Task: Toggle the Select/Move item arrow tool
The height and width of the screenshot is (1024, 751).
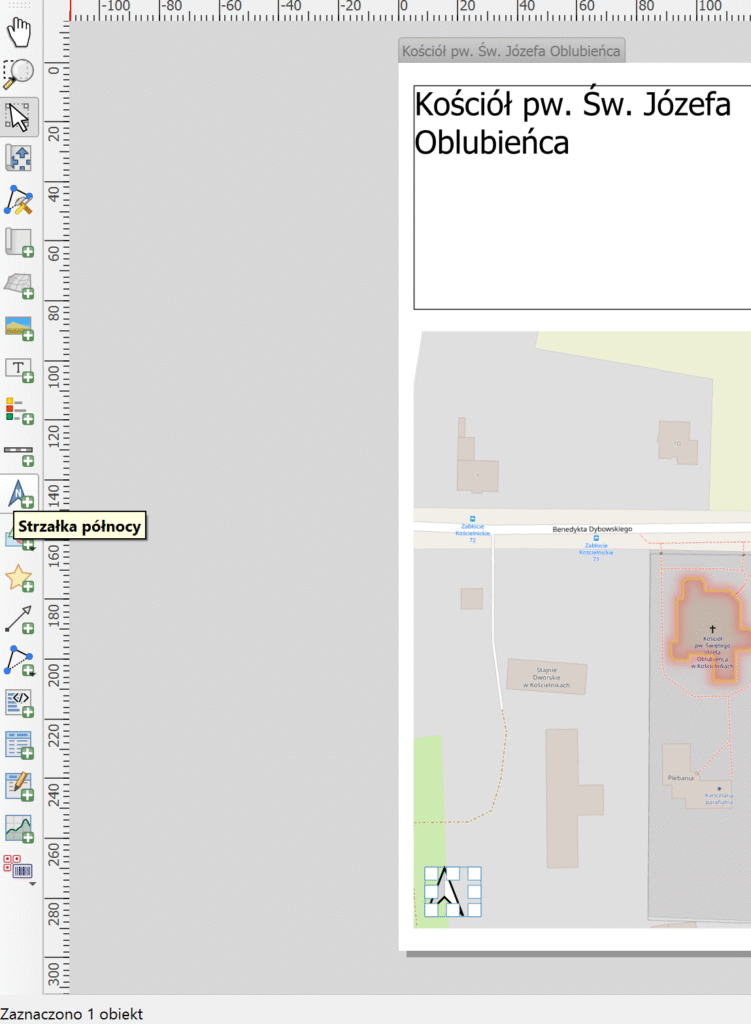Action: coord(19,116)
